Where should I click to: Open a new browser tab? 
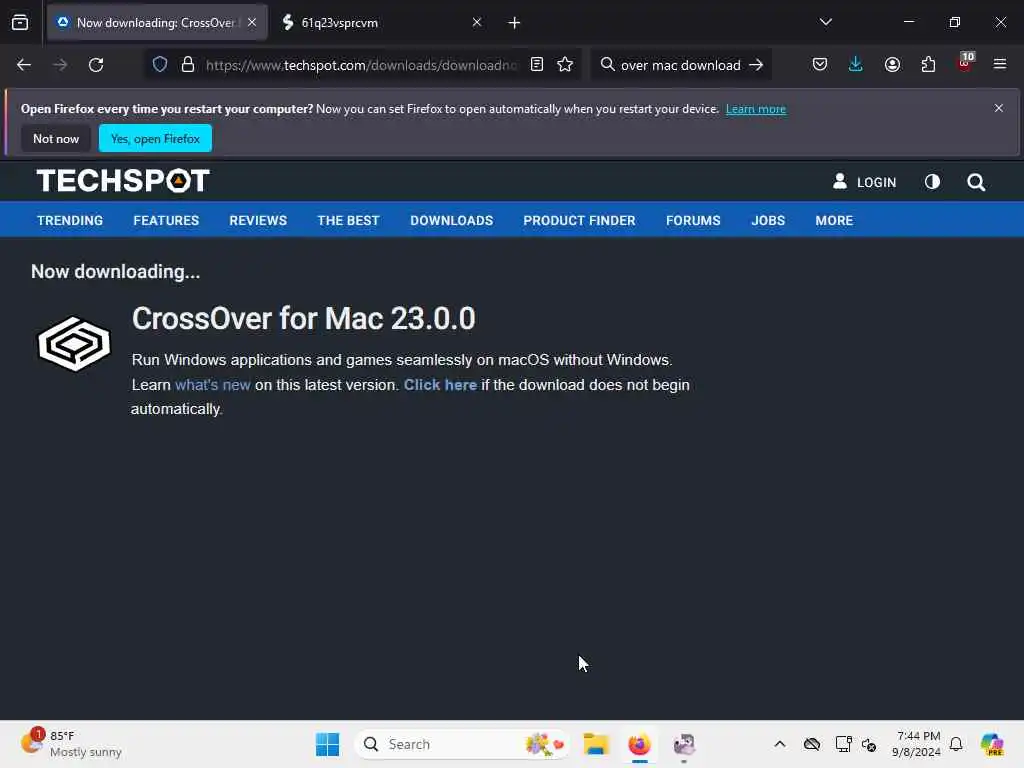click(x=514, y=23)
